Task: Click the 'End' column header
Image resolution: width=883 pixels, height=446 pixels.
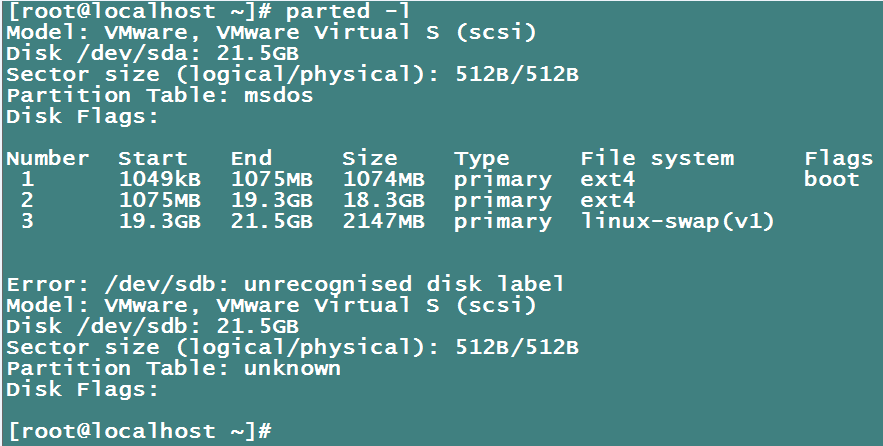Action: click(250, 158)
